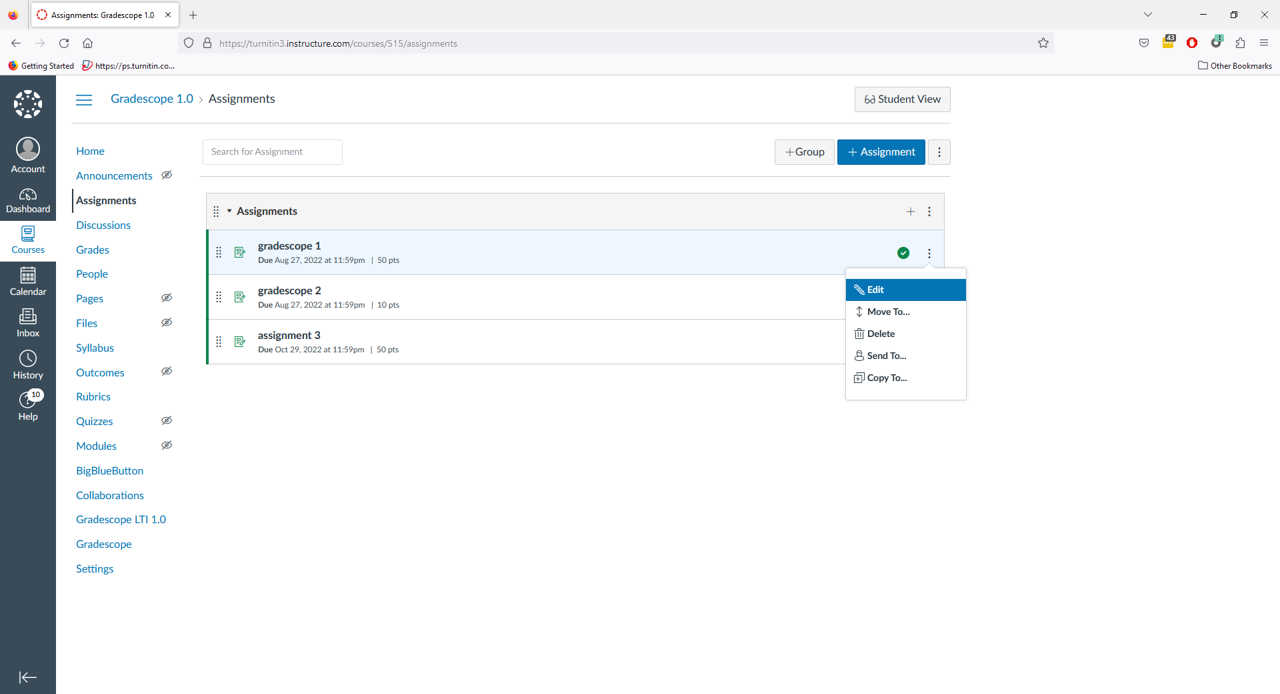Screen dimensions: 1280x694
Task: Click the assignment icon beside gradescope 1
Action: click(x=240, y=253)
